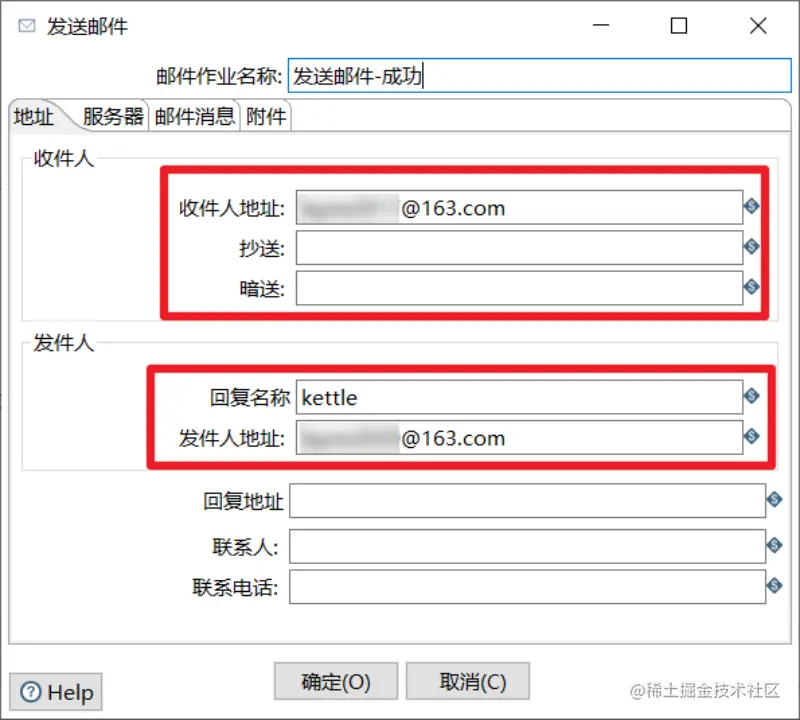Click variable icon beside 收件人地址 field
The height and width of the screenshot is (720, 800).
(751, 206)
